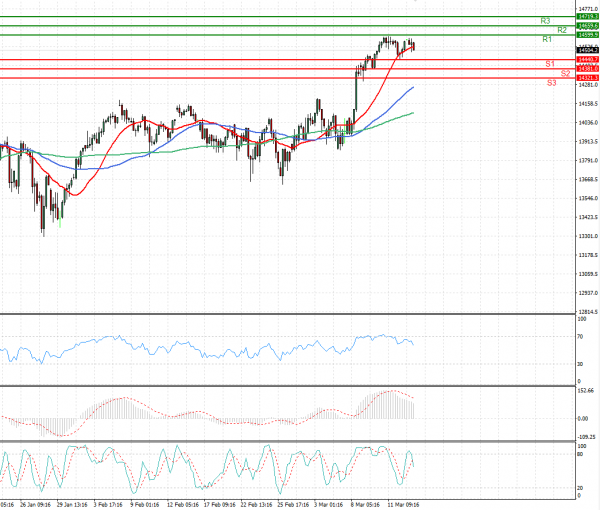Click the 13423.5 price axis label
This screenshot has height=510, width=600.
(x=588, y=217)
